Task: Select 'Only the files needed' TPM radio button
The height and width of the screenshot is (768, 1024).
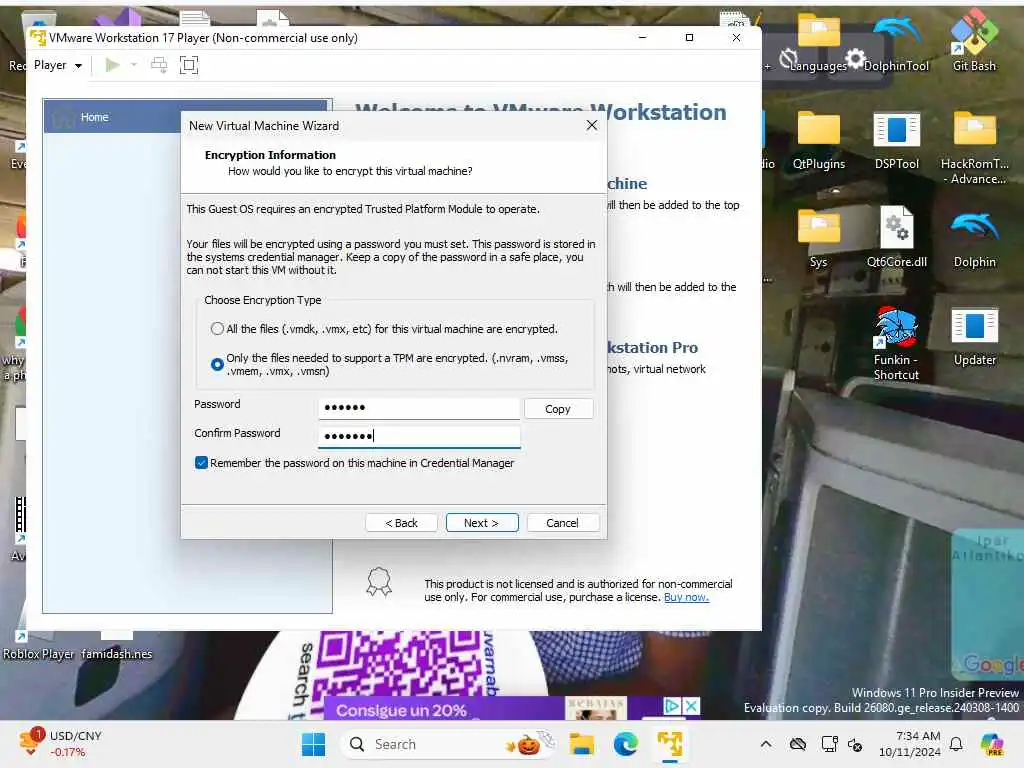Action: [217, 364]
